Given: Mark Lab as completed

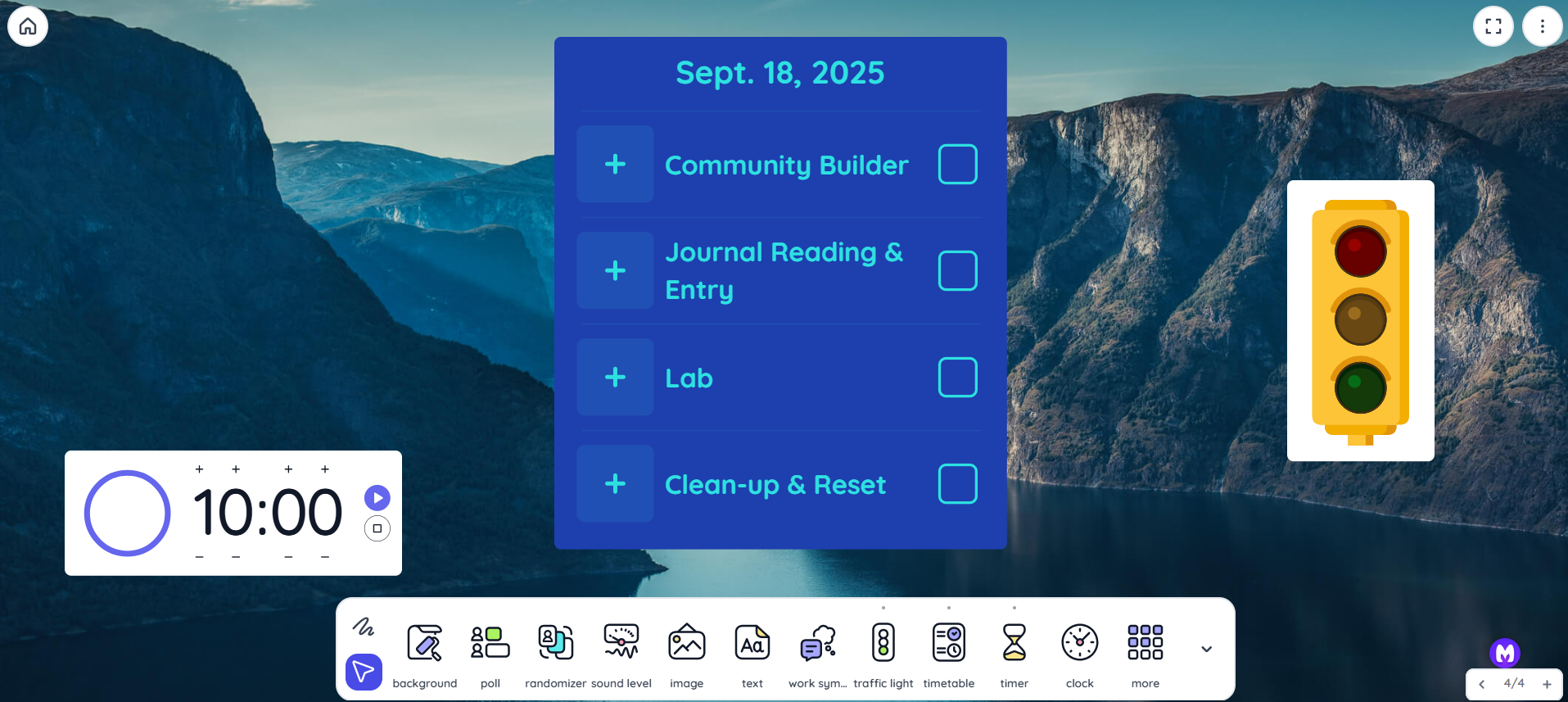Looking at the screenshot, I should pos(958,378).
